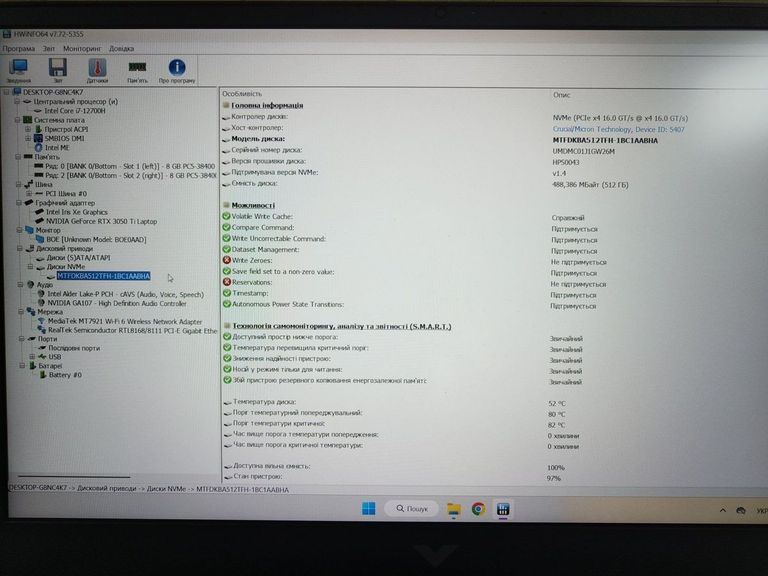Viewport: 768px width, 576px height.
Task: Select memory row 0 Slot 1 (left)
Action: [x=130, y=166]
